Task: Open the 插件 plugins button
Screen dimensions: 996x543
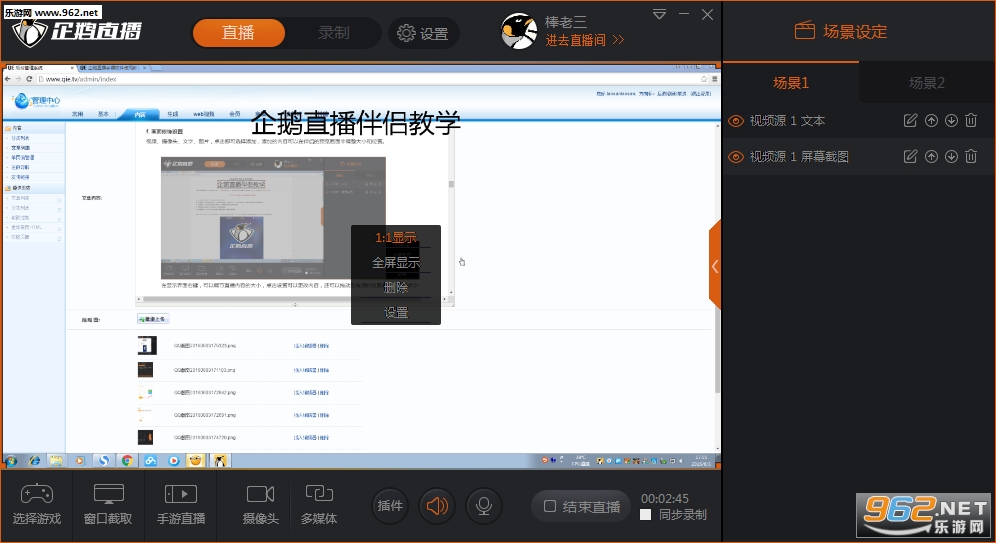Action: click(x=390, y=506)
